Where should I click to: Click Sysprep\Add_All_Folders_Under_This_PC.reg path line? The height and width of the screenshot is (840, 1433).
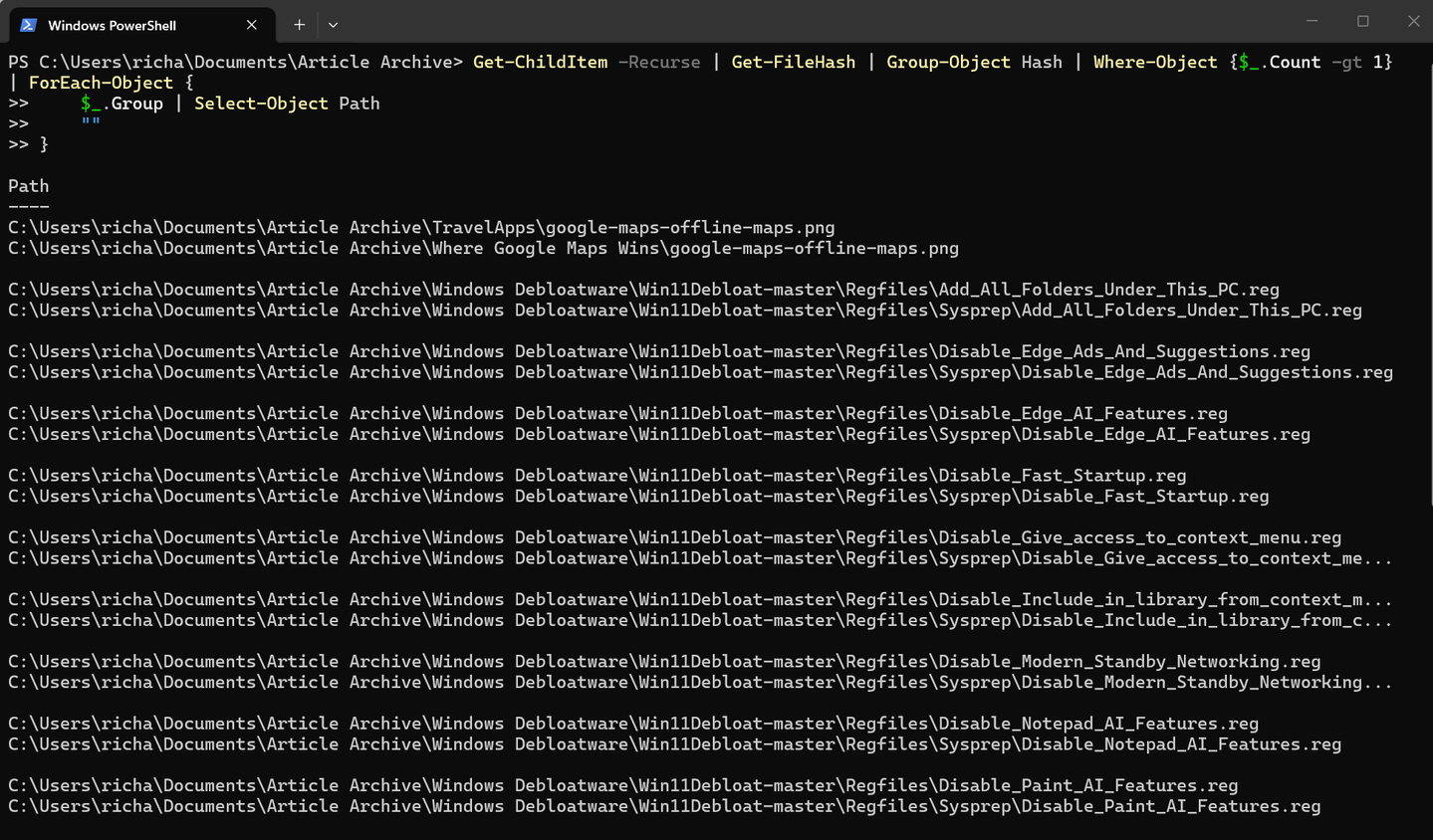pos(685,311)
